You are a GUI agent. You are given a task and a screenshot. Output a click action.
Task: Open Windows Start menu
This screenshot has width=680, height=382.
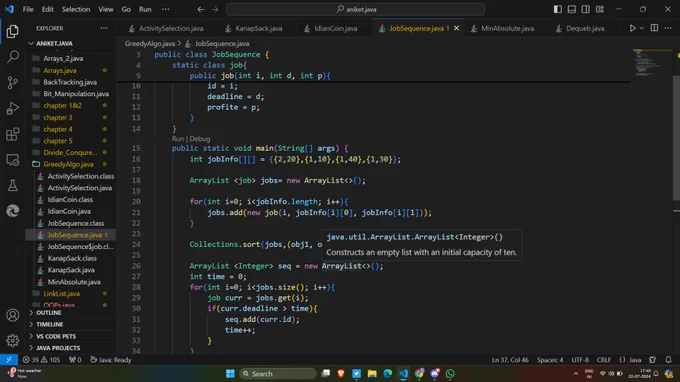(230, 373)
